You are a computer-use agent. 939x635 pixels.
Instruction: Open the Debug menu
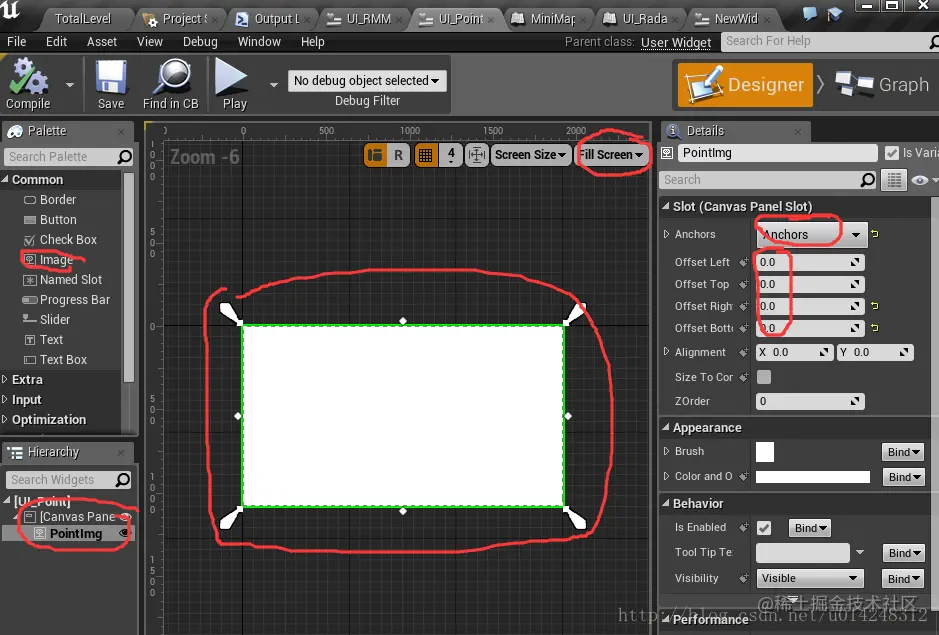point(200,42)
